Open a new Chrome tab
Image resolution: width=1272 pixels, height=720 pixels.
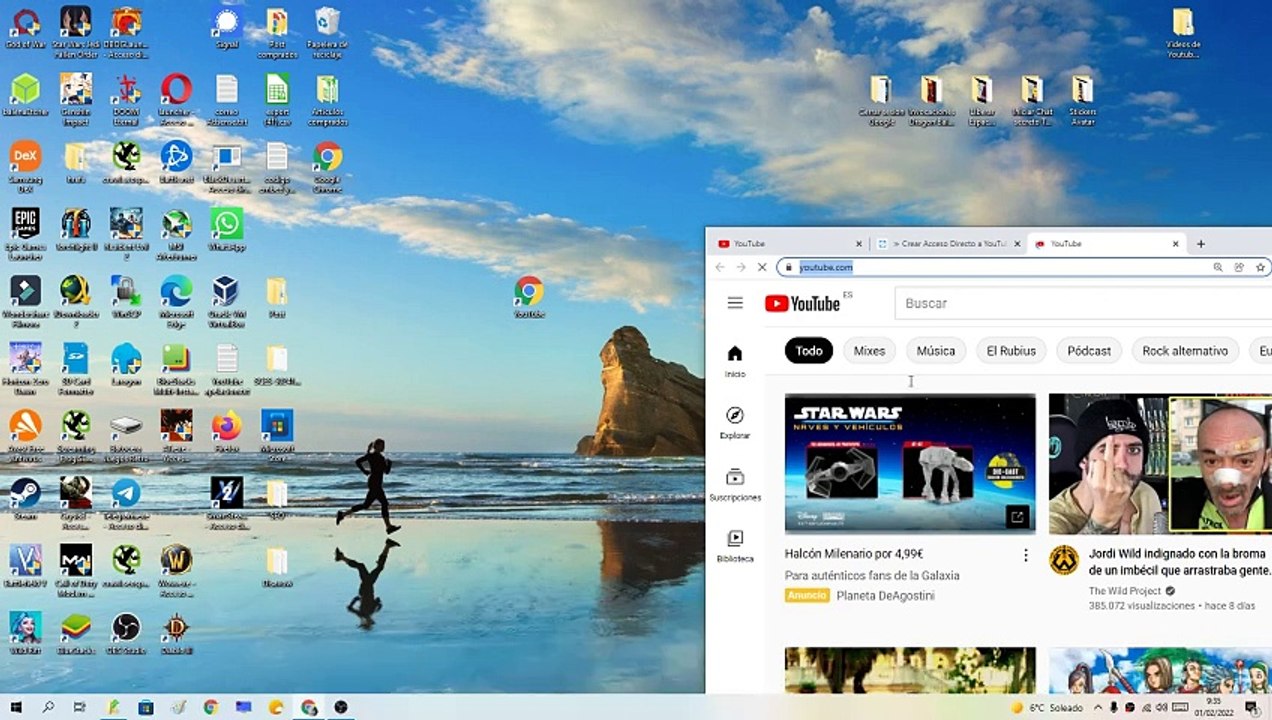1201,243
